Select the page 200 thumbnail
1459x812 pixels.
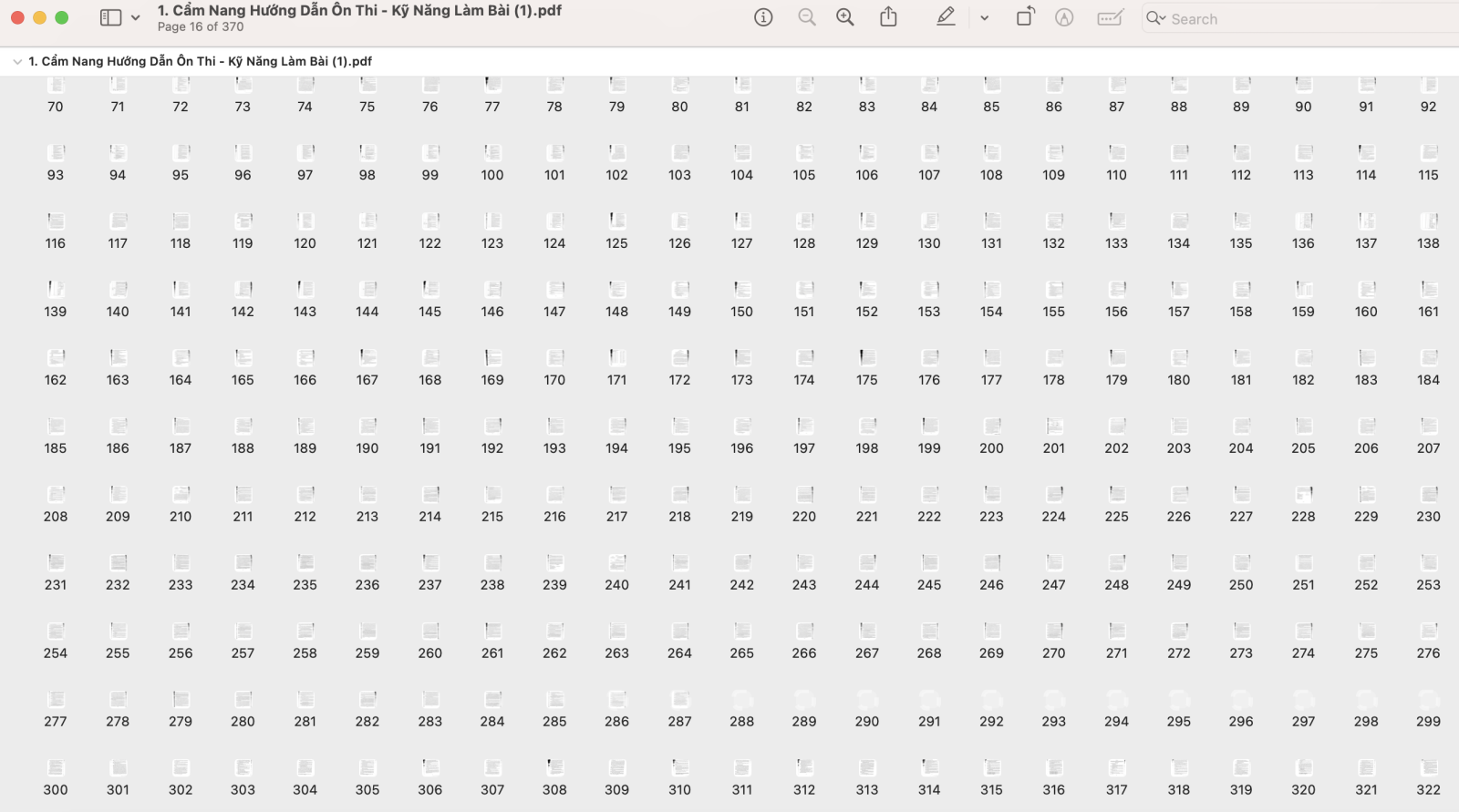coord(991,427)
